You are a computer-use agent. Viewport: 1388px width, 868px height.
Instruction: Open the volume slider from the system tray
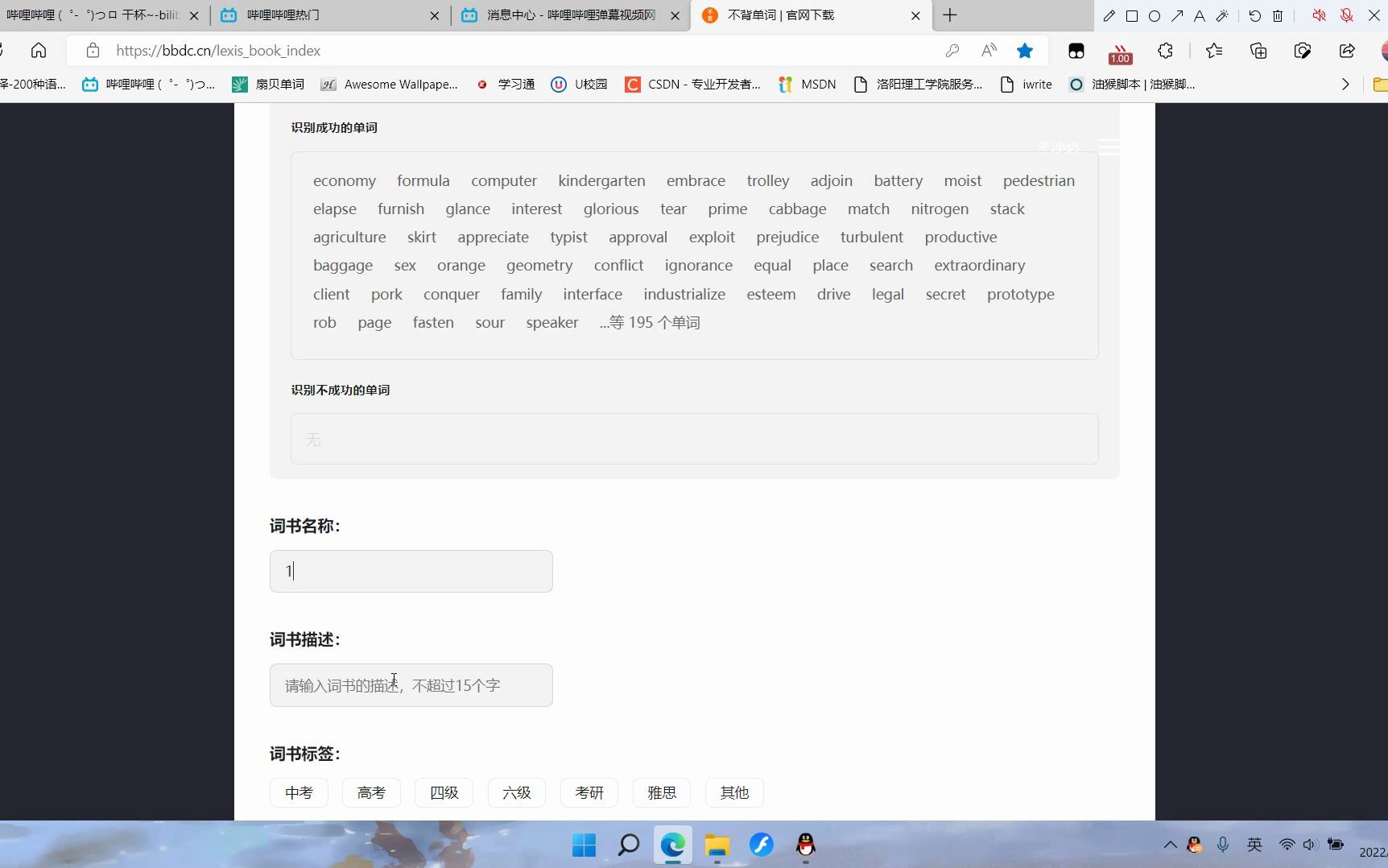pyautogui.click(x=1311, y=845)
